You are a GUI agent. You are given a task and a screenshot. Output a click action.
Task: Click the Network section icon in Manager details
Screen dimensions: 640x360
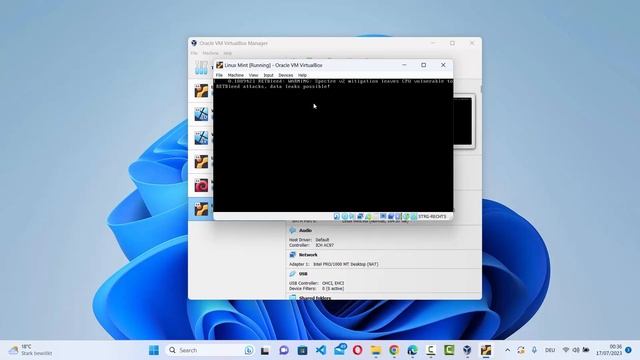click(293, 255)
